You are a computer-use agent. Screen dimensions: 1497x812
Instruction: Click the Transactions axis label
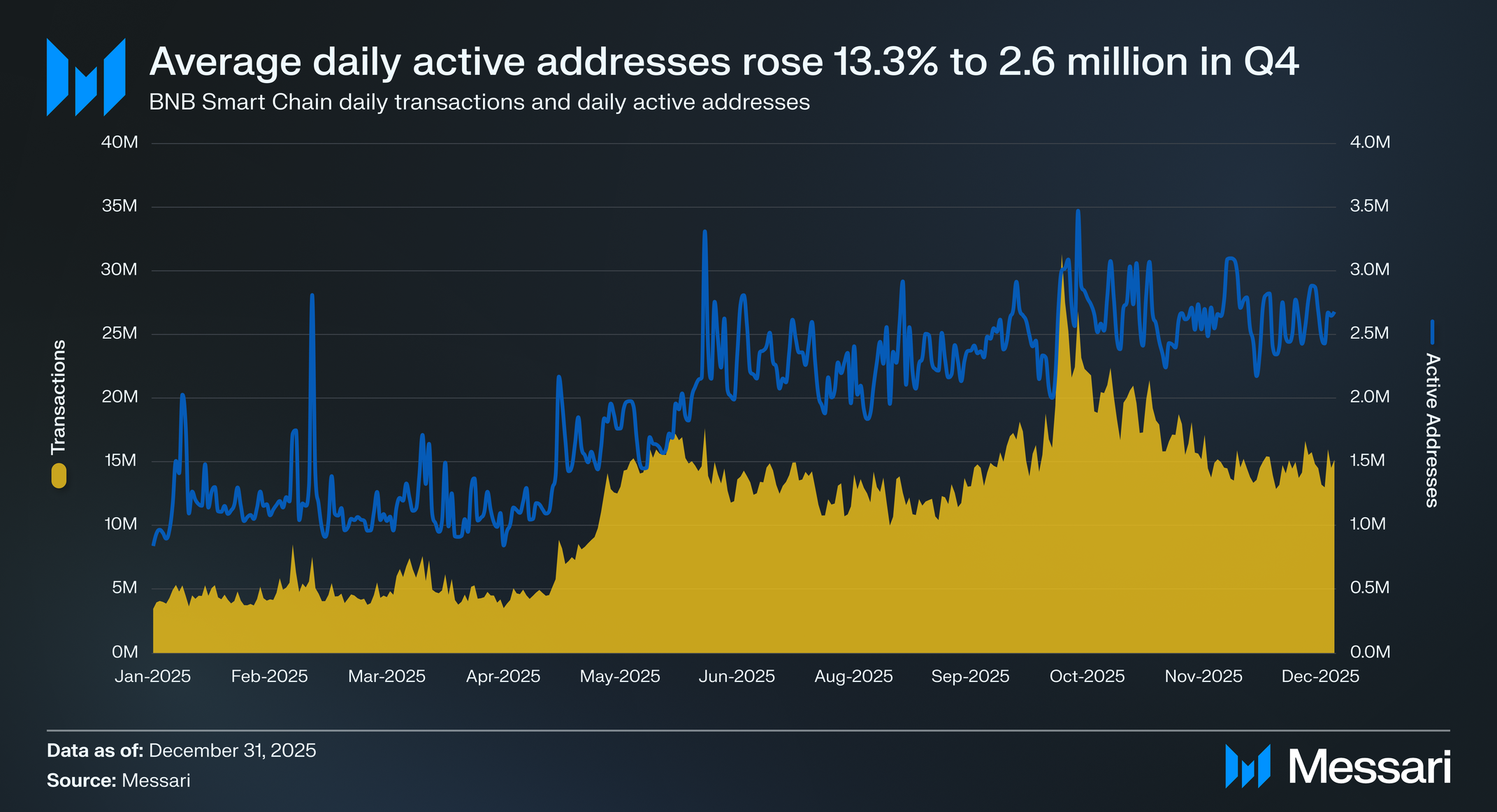(x=59, y=396)
